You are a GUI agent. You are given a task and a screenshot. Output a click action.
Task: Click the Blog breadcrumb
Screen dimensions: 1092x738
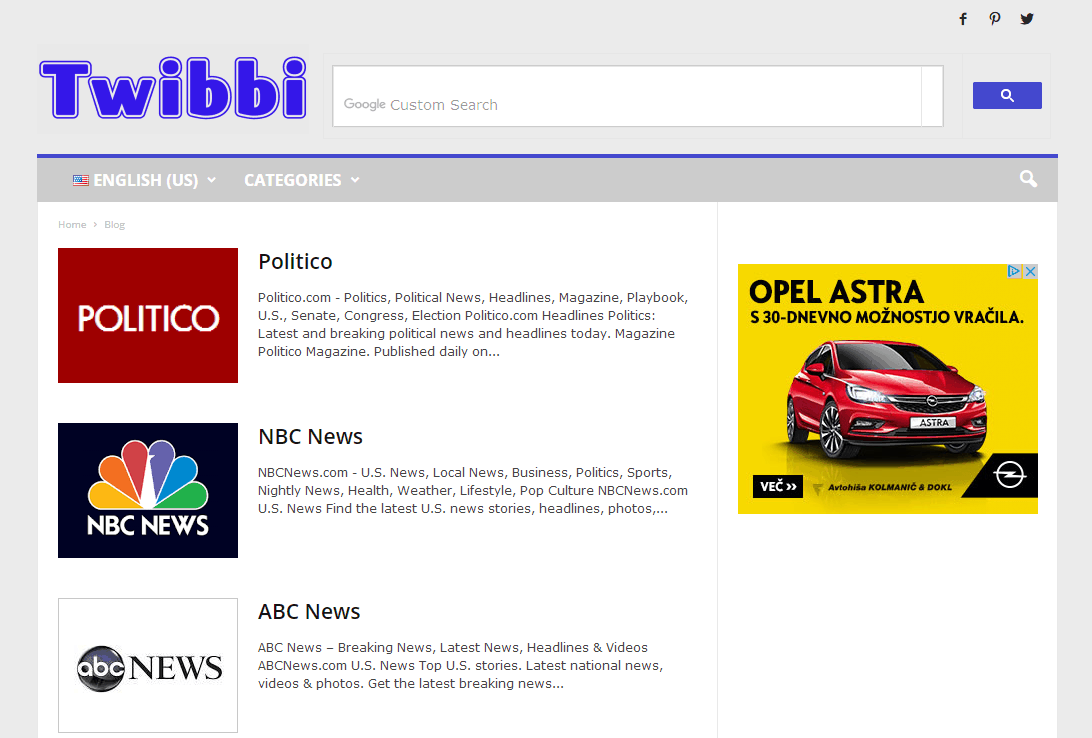pyautogui.click(x=114, y=224)
